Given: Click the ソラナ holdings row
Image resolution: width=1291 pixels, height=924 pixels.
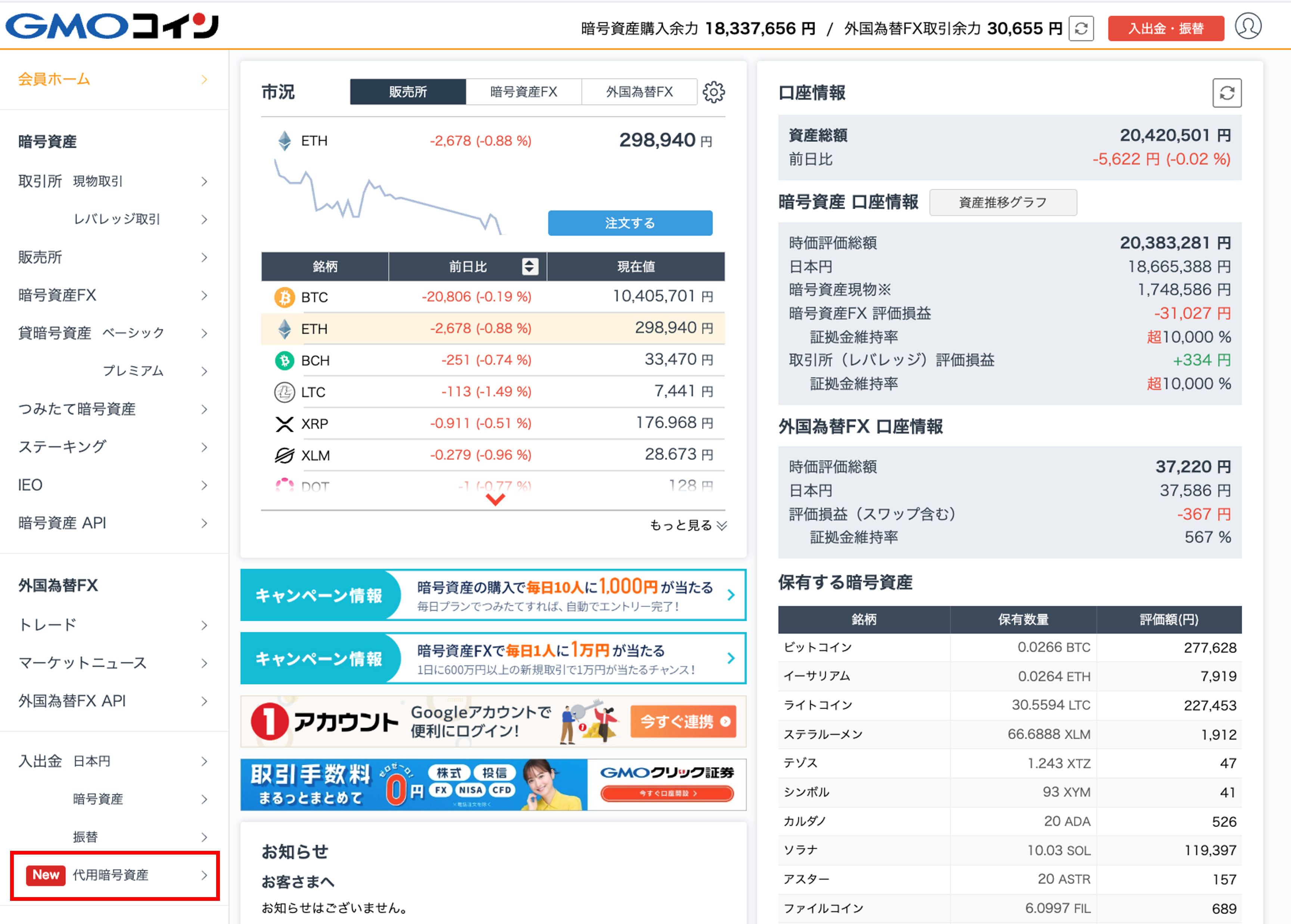Looking at the screenshot, I should [x=1010, y=850].
